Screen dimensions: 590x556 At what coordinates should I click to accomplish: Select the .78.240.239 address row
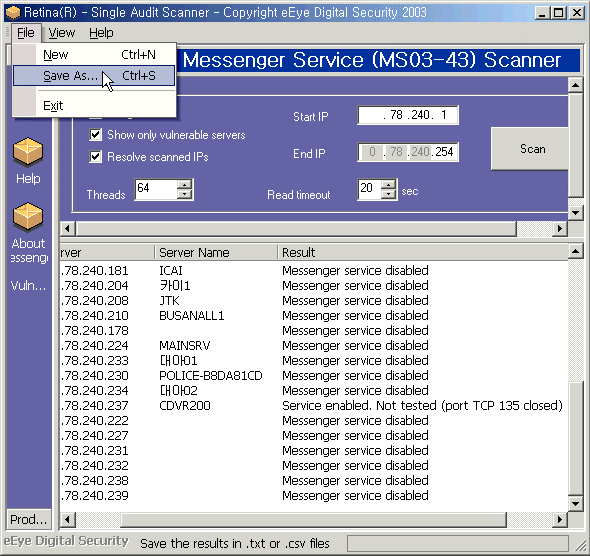point(314,496)
